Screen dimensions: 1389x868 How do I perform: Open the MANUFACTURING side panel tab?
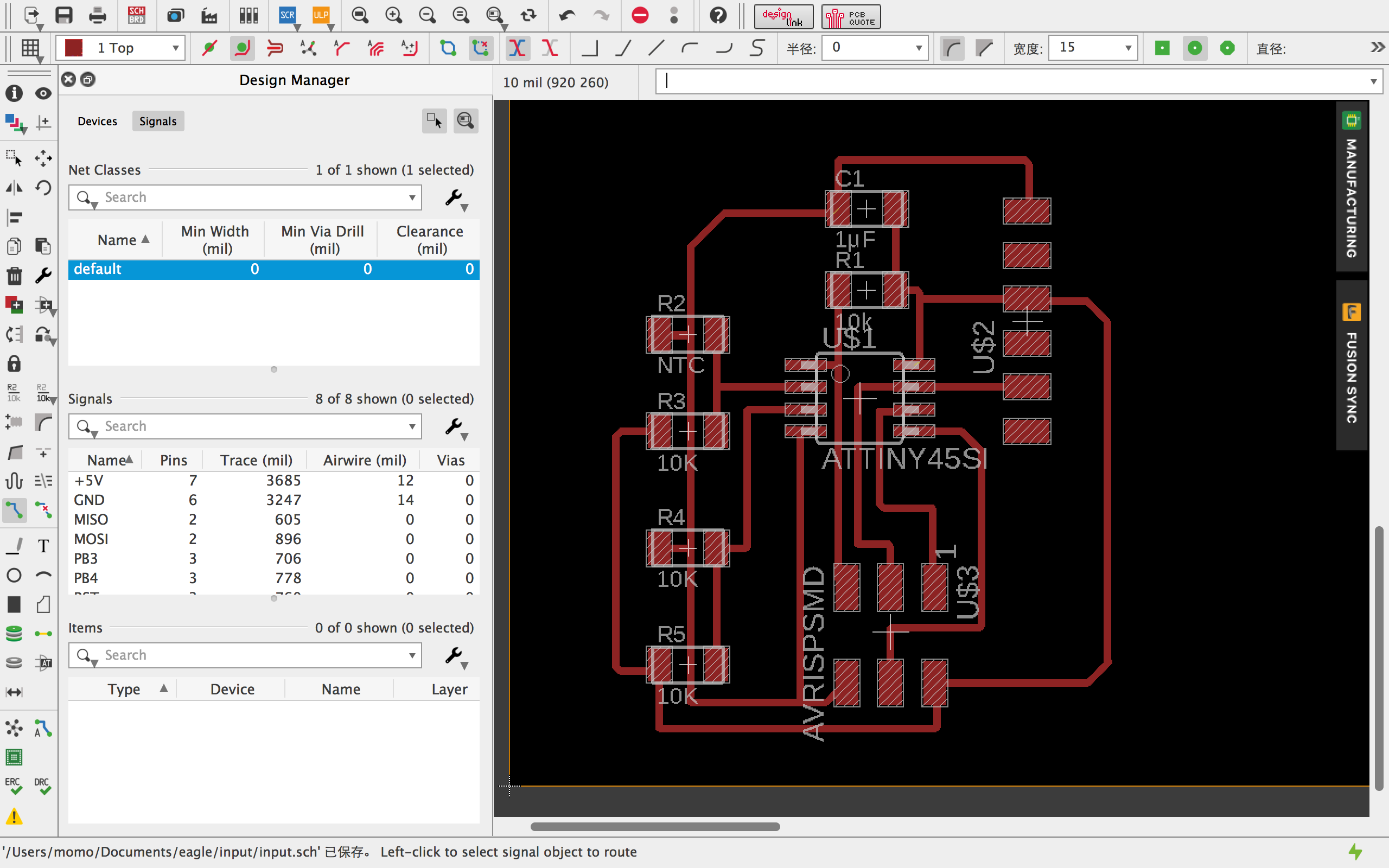tap(1351, 187)
